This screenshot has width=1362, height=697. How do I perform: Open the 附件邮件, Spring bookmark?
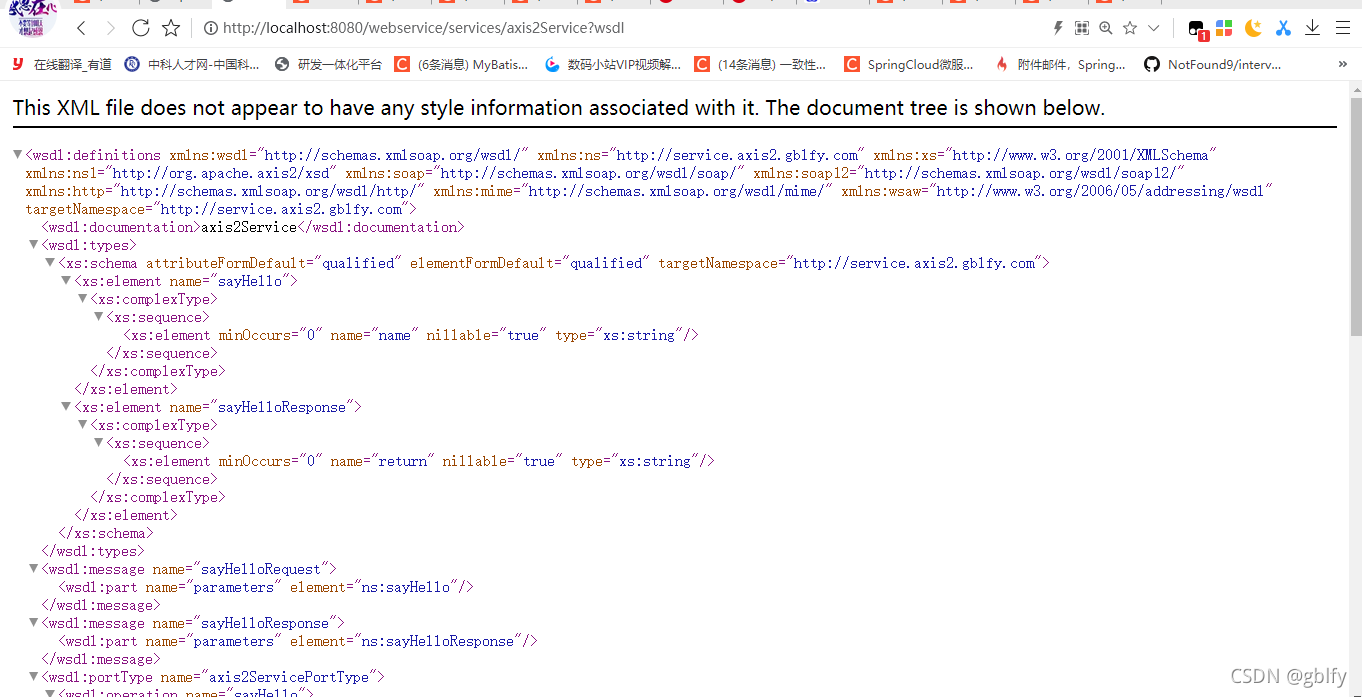point(1060,64)
